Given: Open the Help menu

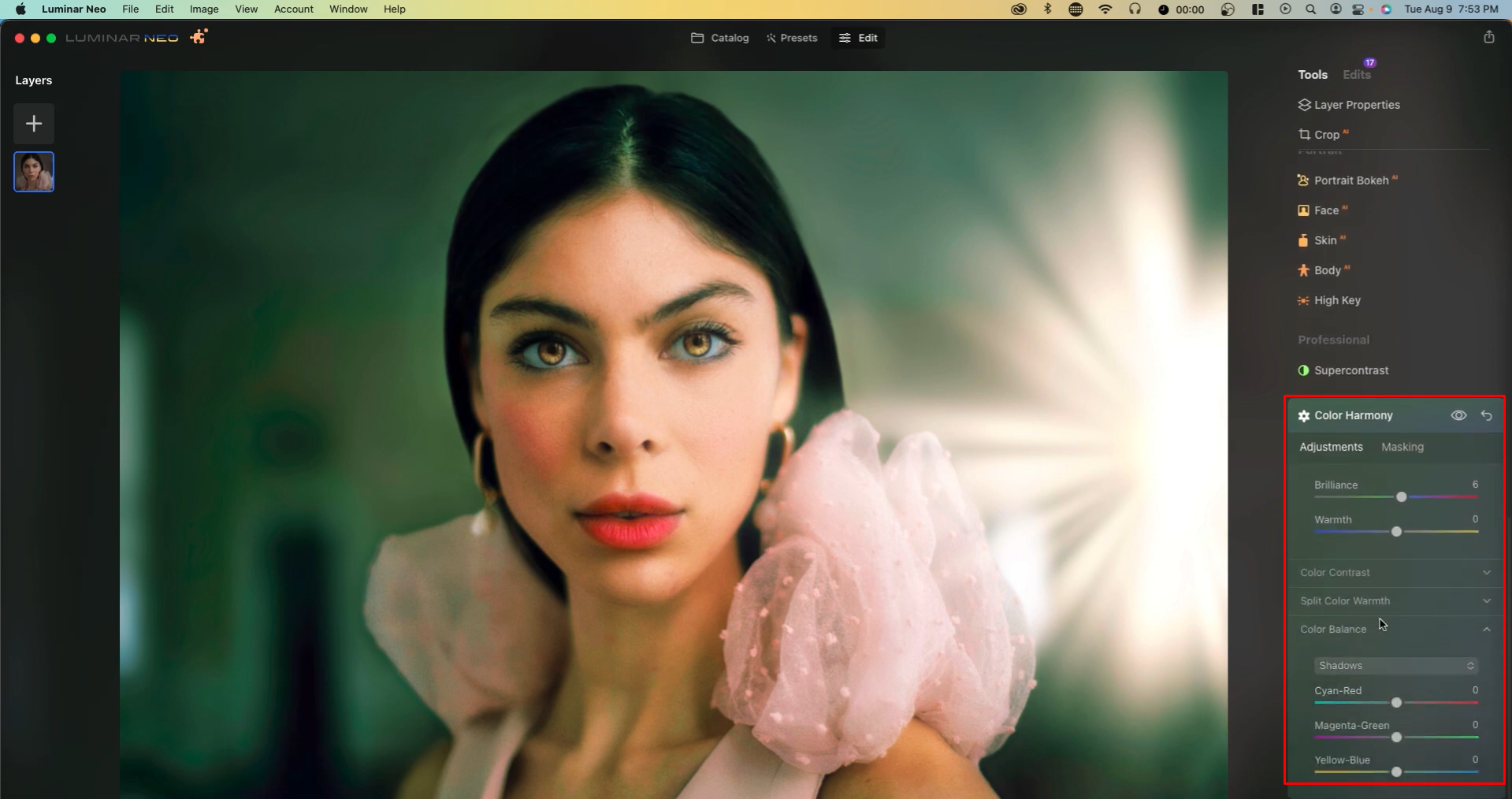Looking at the screenshot, I should (395, 9).
